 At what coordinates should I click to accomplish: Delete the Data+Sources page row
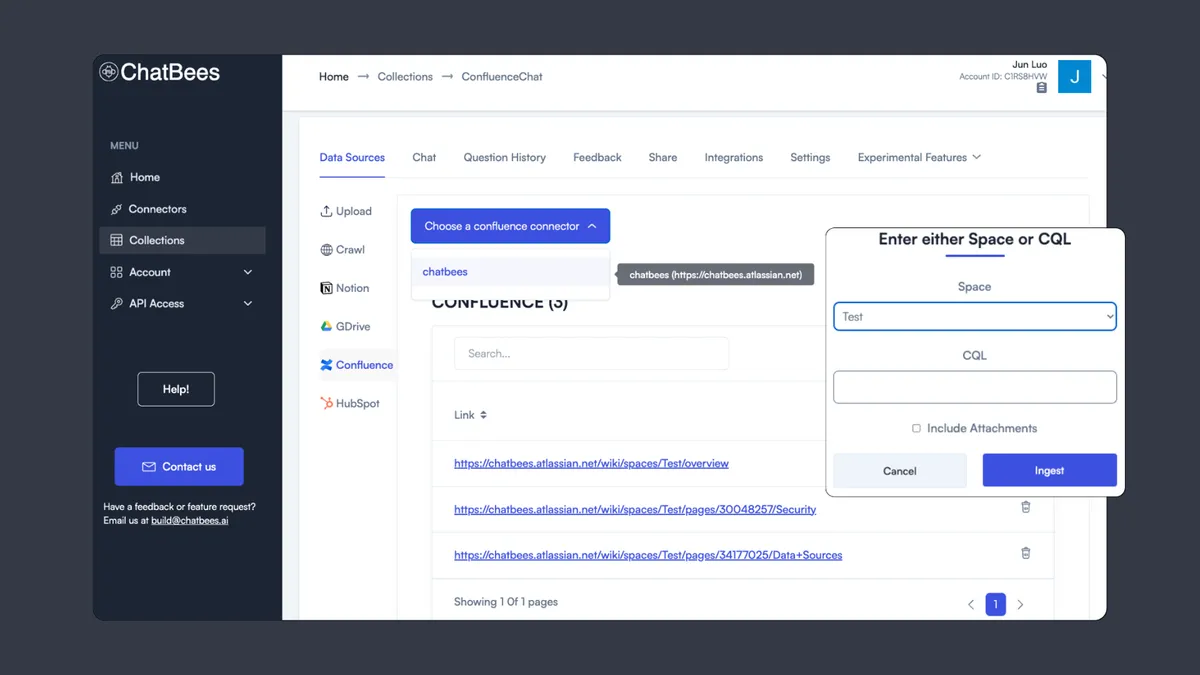(x=1025, y=553)
